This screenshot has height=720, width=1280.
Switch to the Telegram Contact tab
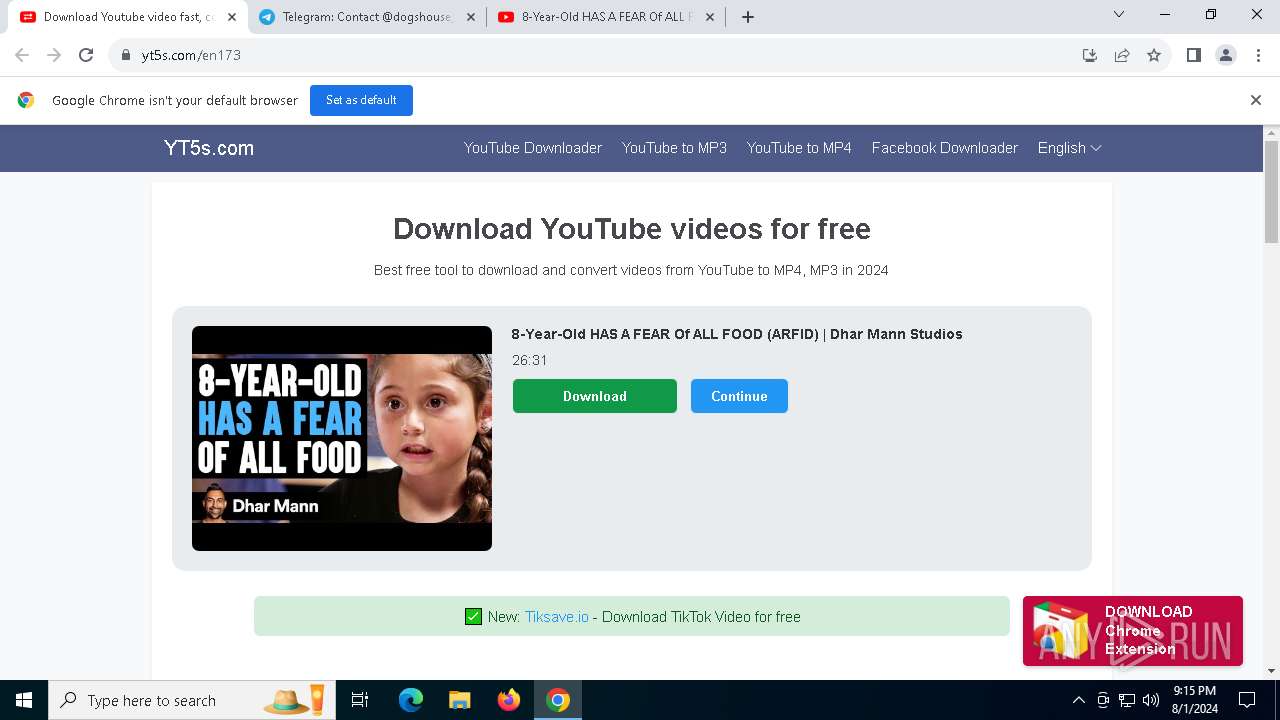pos(366,17)
